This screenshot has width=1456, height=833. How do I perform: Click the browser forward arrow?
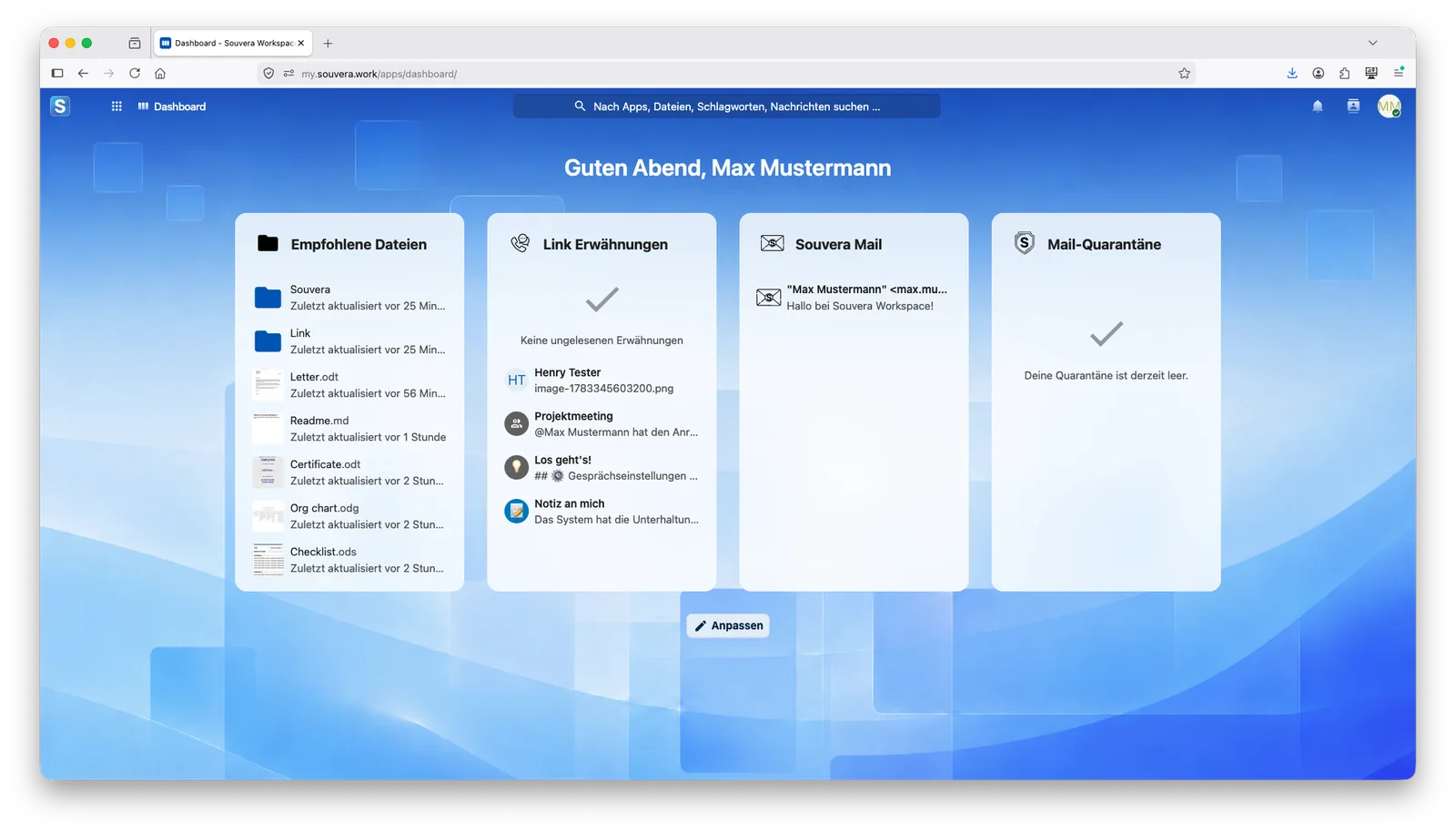coord(108,74)
